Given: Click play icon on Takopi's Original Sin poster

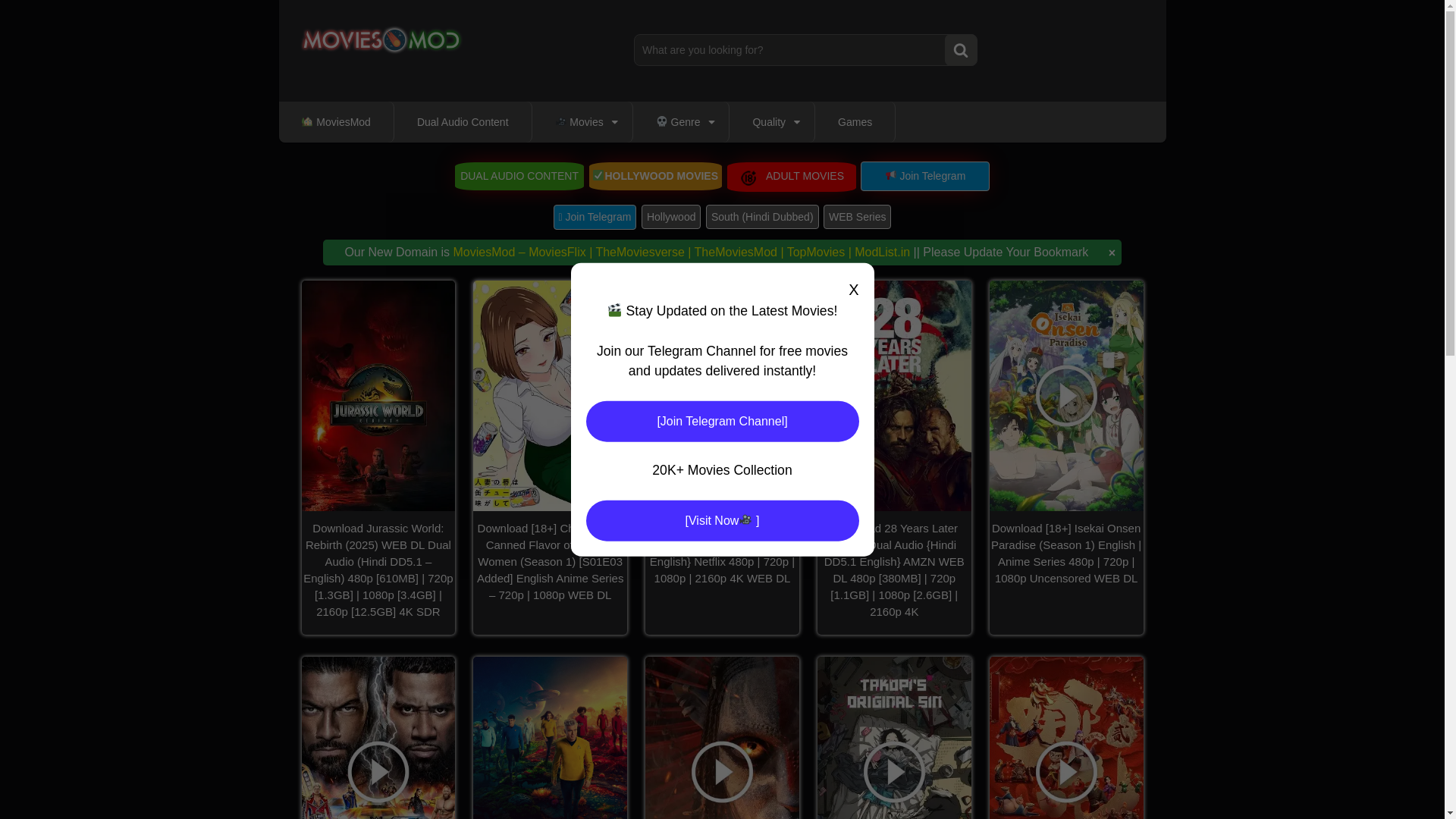Looking at the screenshot, I should pyautogui.click(x=894, y=772).
